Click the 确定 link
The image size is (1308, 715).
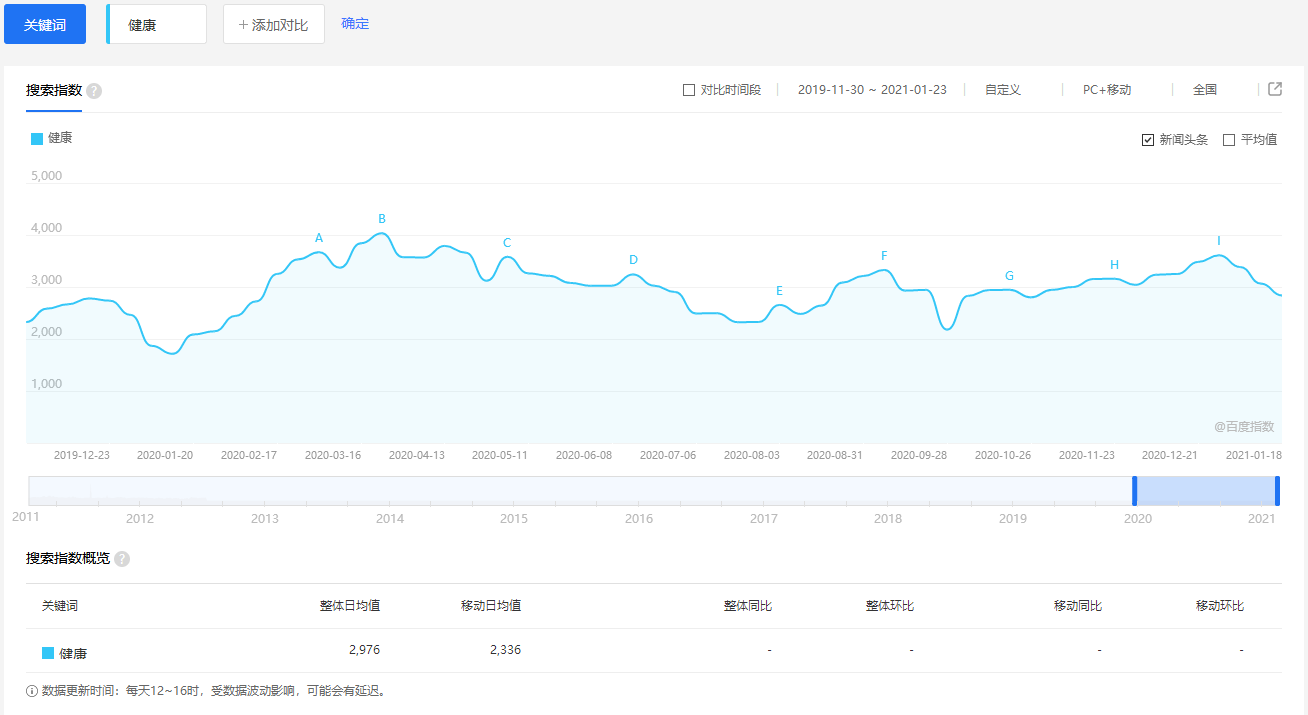[355, 23]
